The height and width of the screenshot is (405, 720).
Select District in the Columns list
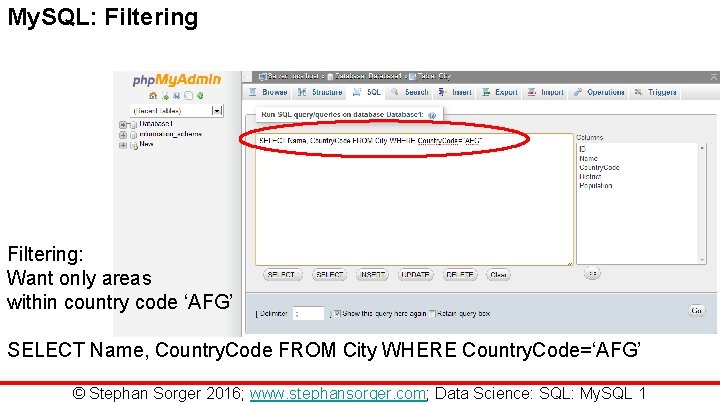(590, 177)
